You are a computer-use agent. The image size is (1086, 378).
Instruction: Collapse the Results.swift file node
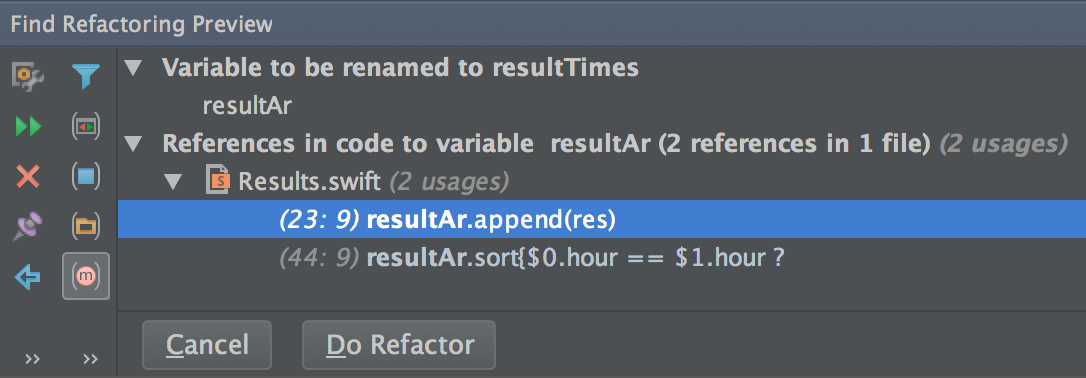pyautogui.click(x=173, y=182)
